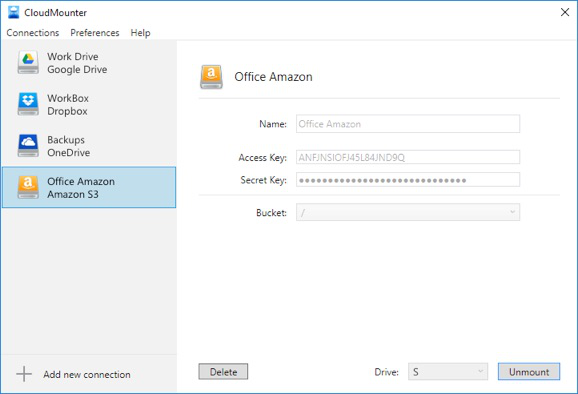Click the Delete button
Image resolution: width=578 pixels, height=394 pixels.
pos(223,372)
